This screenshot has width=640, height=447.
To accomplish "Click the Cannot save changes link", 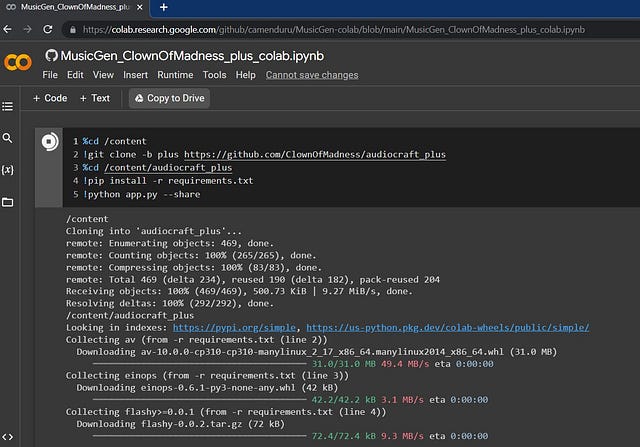I will (x=312, y=75).
